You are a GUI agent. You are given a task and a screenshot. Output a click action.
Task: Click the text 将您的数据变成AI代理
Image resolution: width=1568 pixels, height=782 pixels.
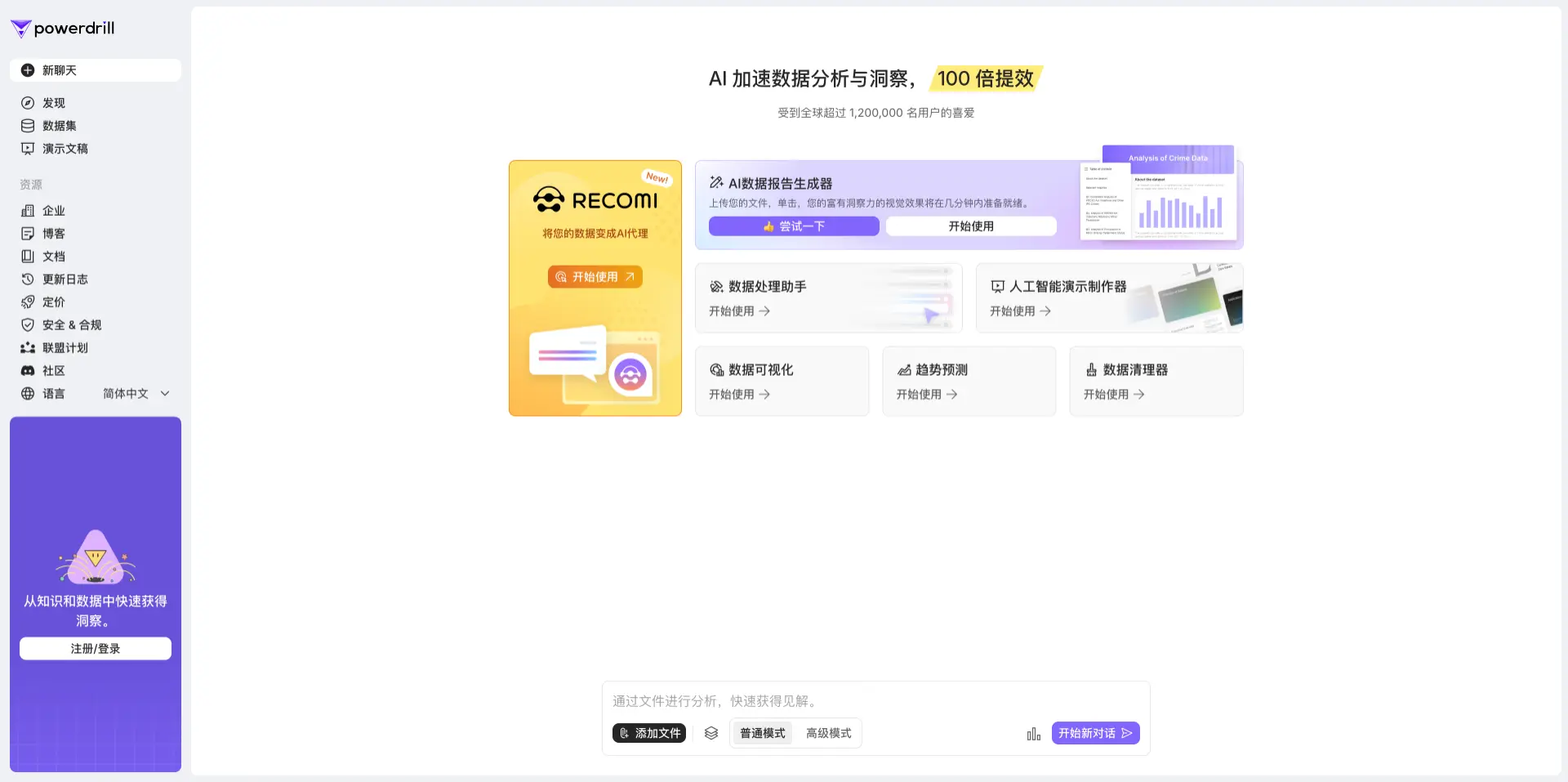(x=595, y=234)
